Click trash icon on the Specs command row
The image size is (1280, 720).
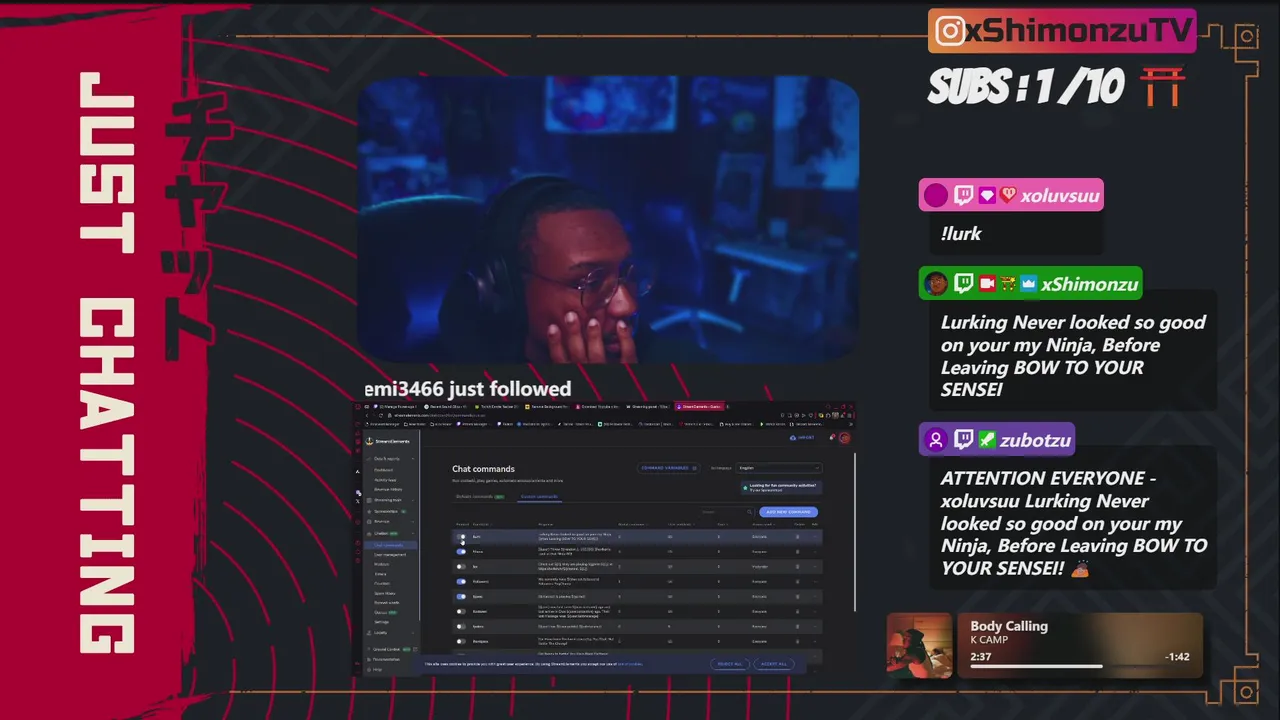tap(797, 596)
